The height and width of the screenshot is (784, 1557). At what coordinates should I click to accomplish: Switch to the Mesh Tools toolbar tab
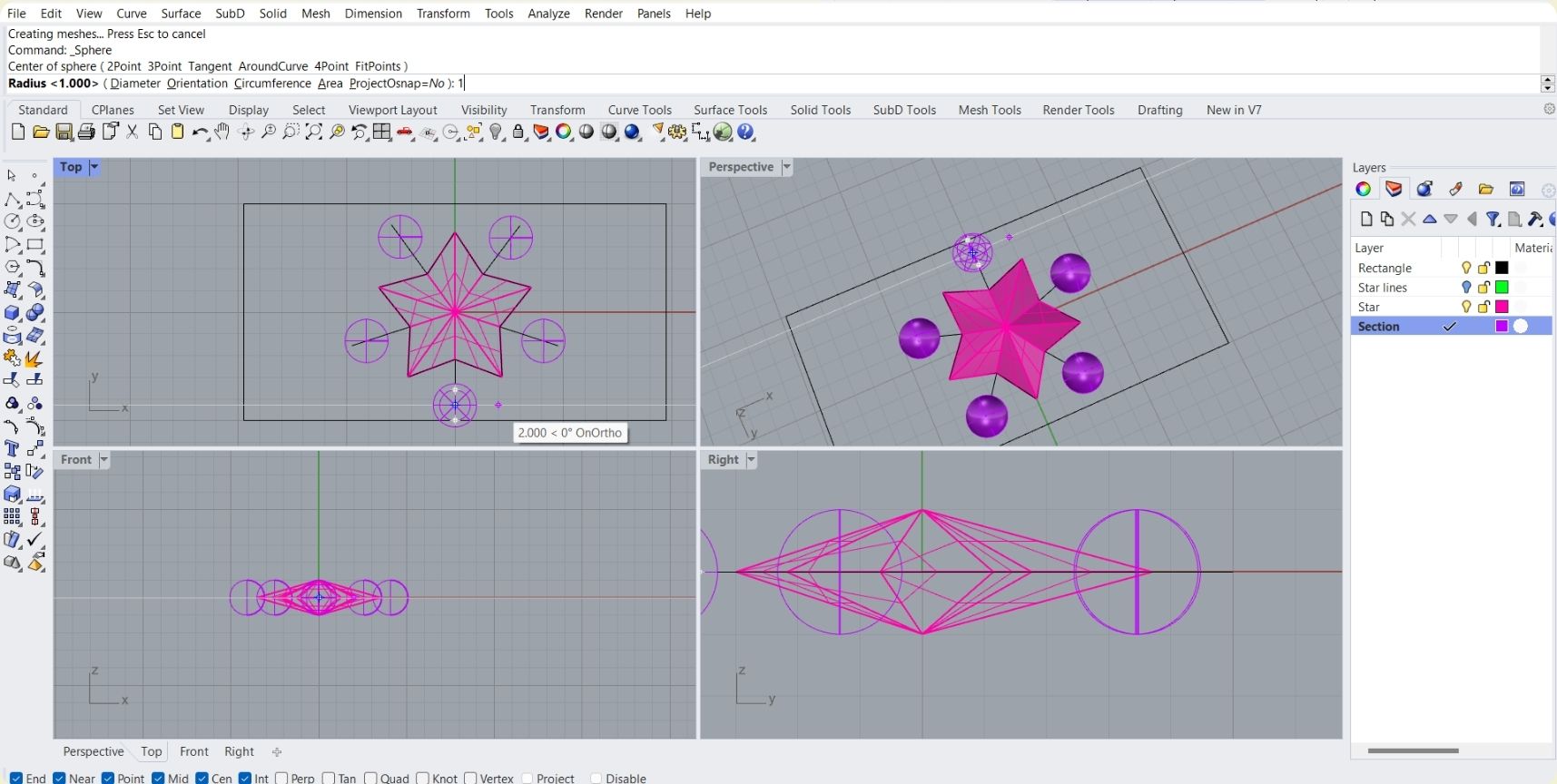point(990,110)
